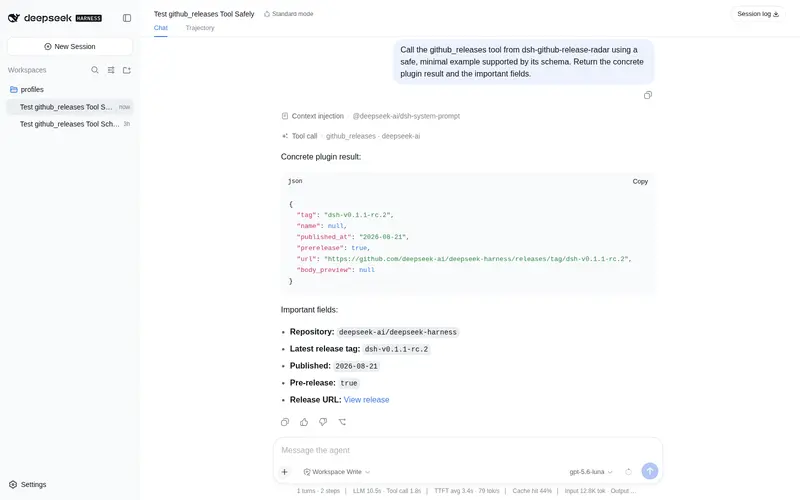Click the 'dsh-v0.1.1-rc.2' latest release tag chip
This screenshot has width=800, height=500.
pos(396,349)
